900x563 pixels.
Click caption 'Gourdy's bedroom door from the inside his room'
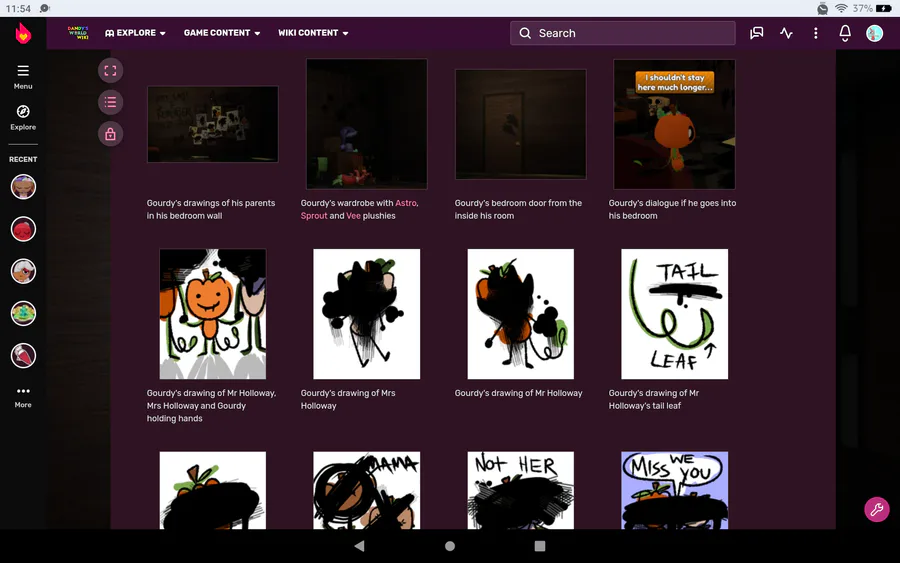tap(518, 209)
